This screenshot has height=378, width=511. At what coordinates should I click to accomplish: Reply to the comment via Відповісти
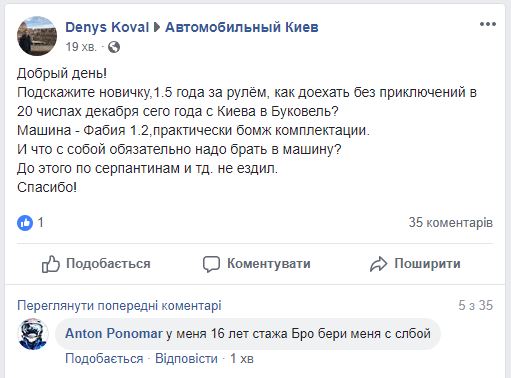(186, 359)
